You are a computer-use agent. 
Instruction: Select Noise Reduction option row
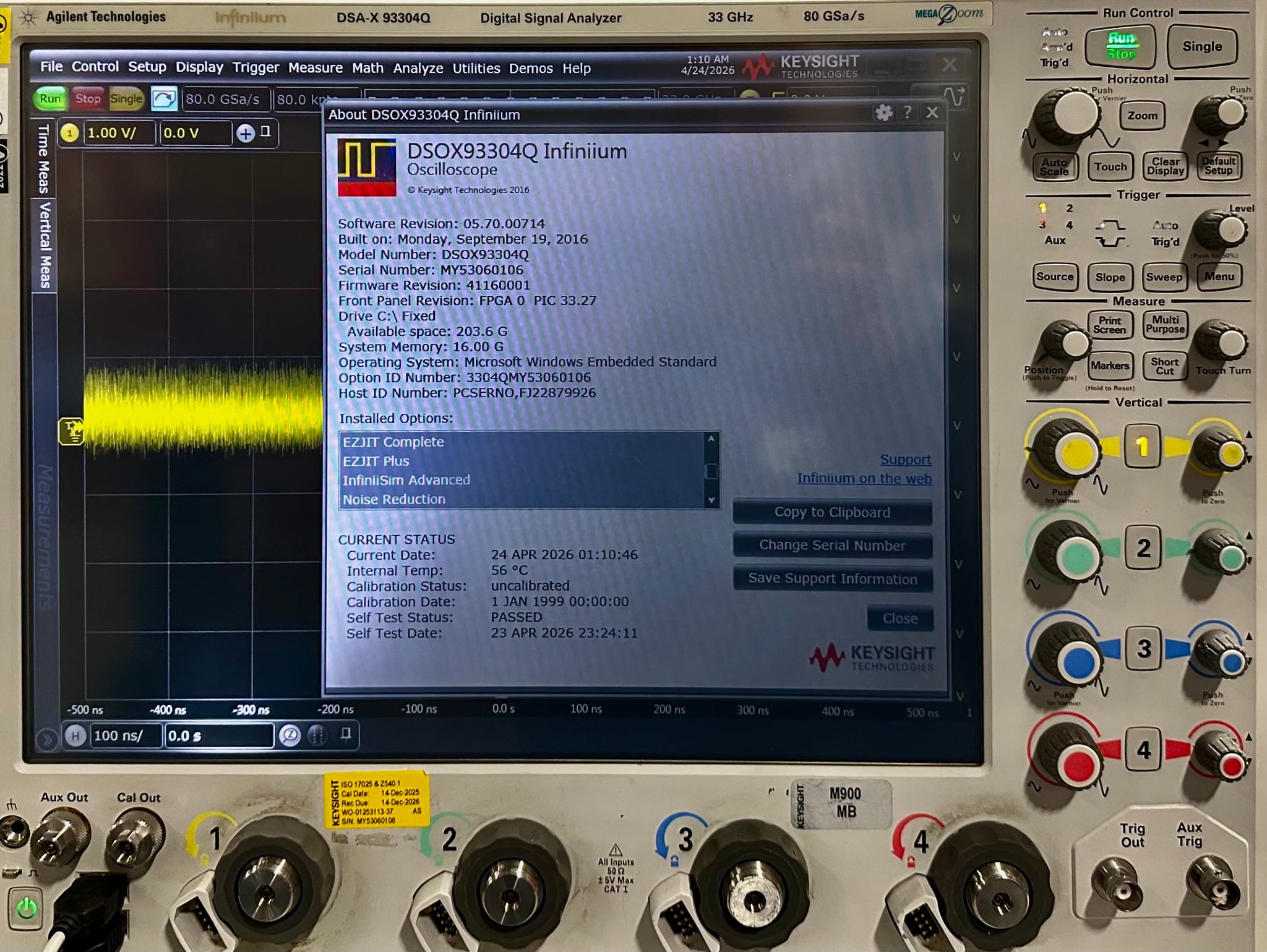[x=522, y=499]
